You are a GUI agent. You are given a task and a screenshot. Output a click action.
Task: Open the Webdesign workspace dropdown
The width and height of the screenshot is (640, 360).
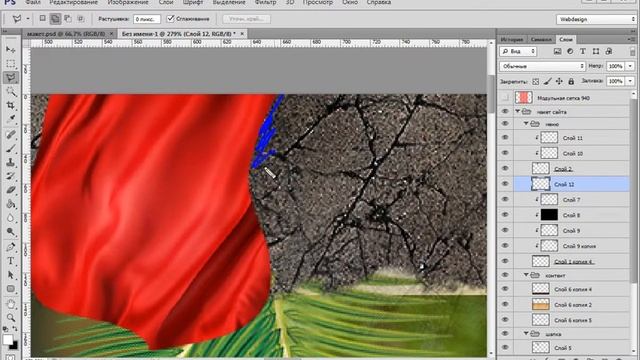click(x=596, y=19)
